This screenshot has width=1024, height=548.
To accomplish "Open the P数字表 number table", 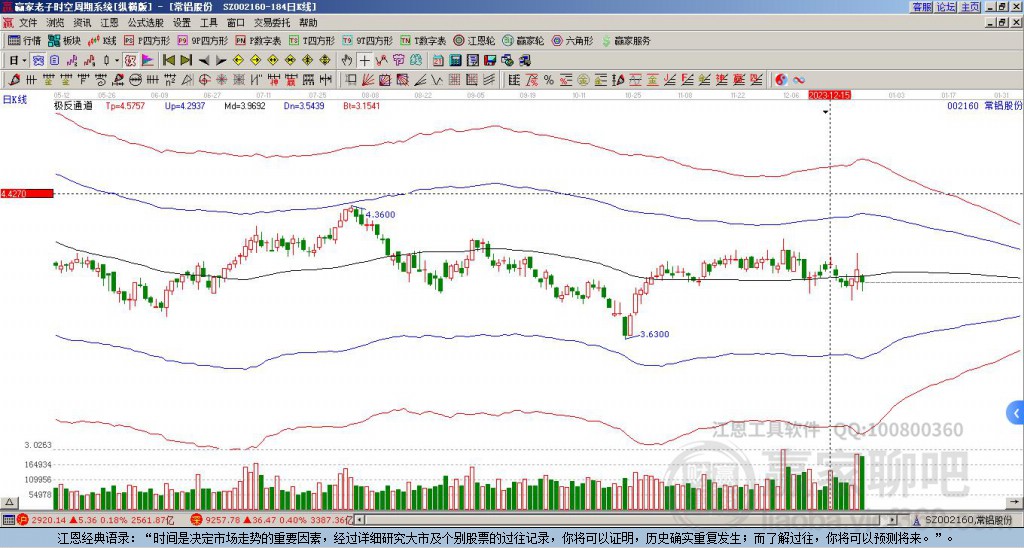I will click(258, 40).
